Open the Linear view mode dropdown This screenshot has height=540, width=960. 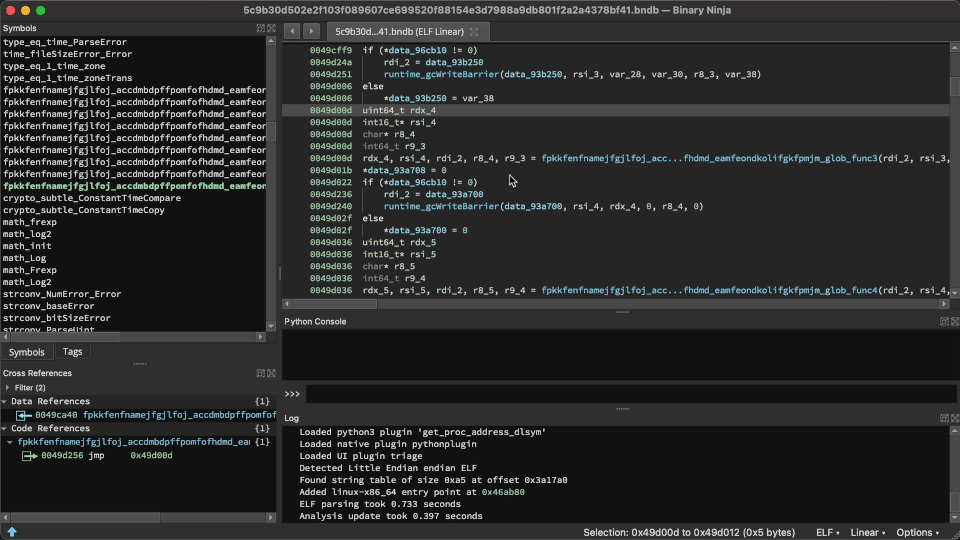click(x=868, y=532)
